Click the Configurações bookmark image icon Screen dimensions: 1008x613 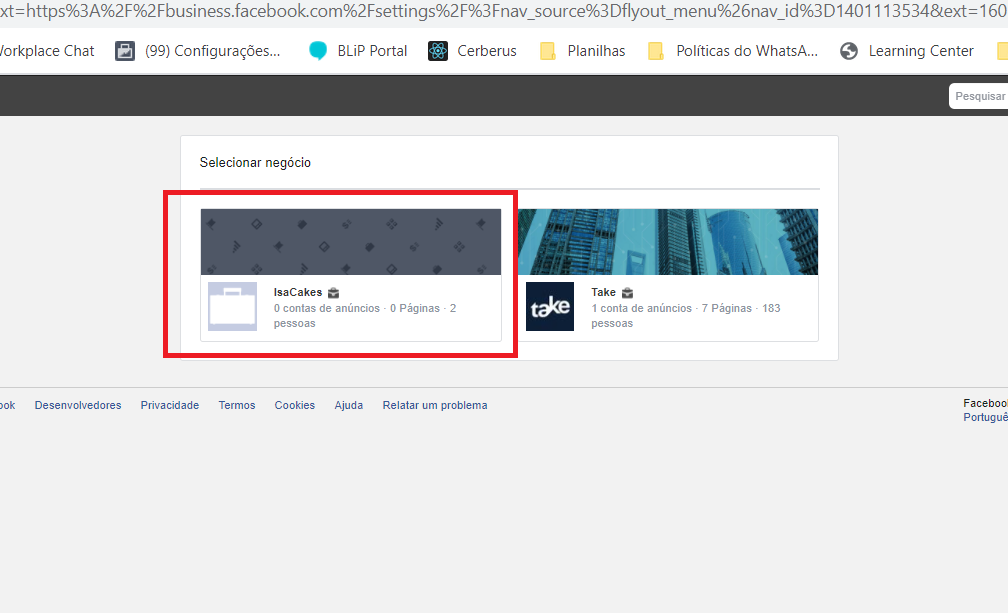[125, 51]
